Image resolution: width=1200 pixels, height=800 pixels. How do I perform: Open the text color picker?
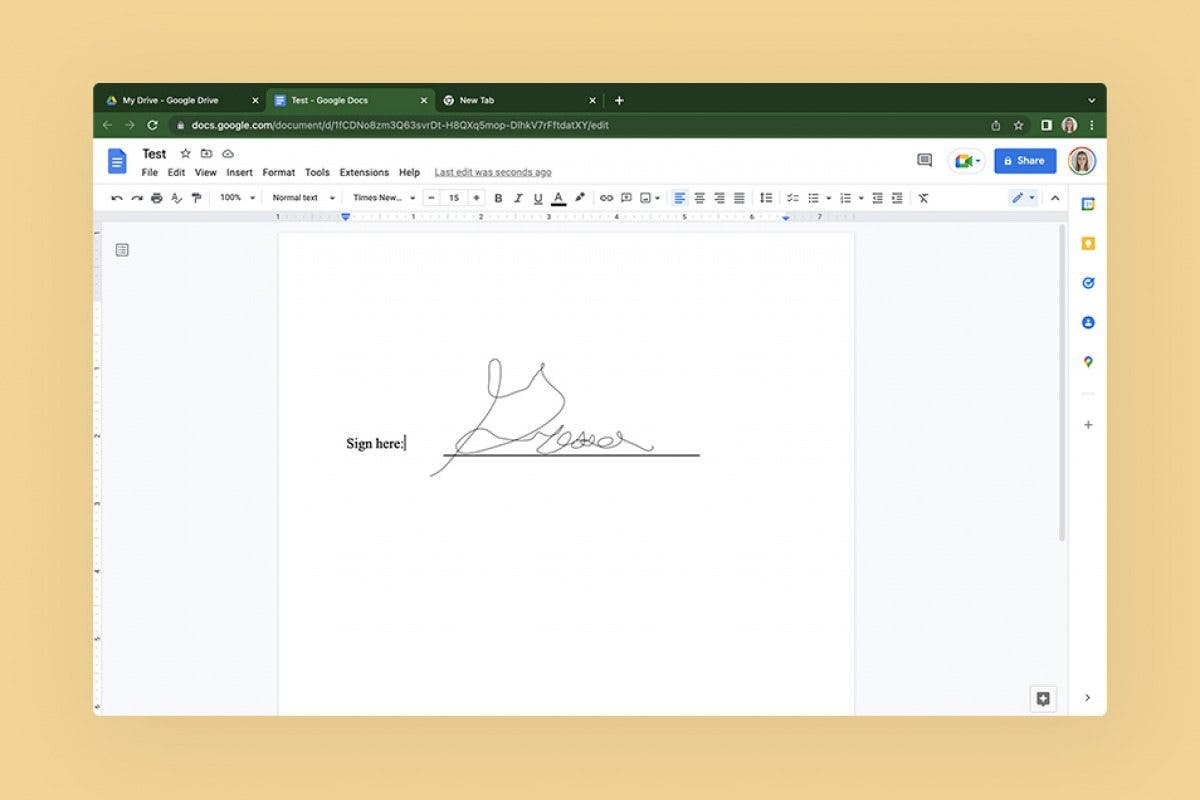click(x=558, y=198)
